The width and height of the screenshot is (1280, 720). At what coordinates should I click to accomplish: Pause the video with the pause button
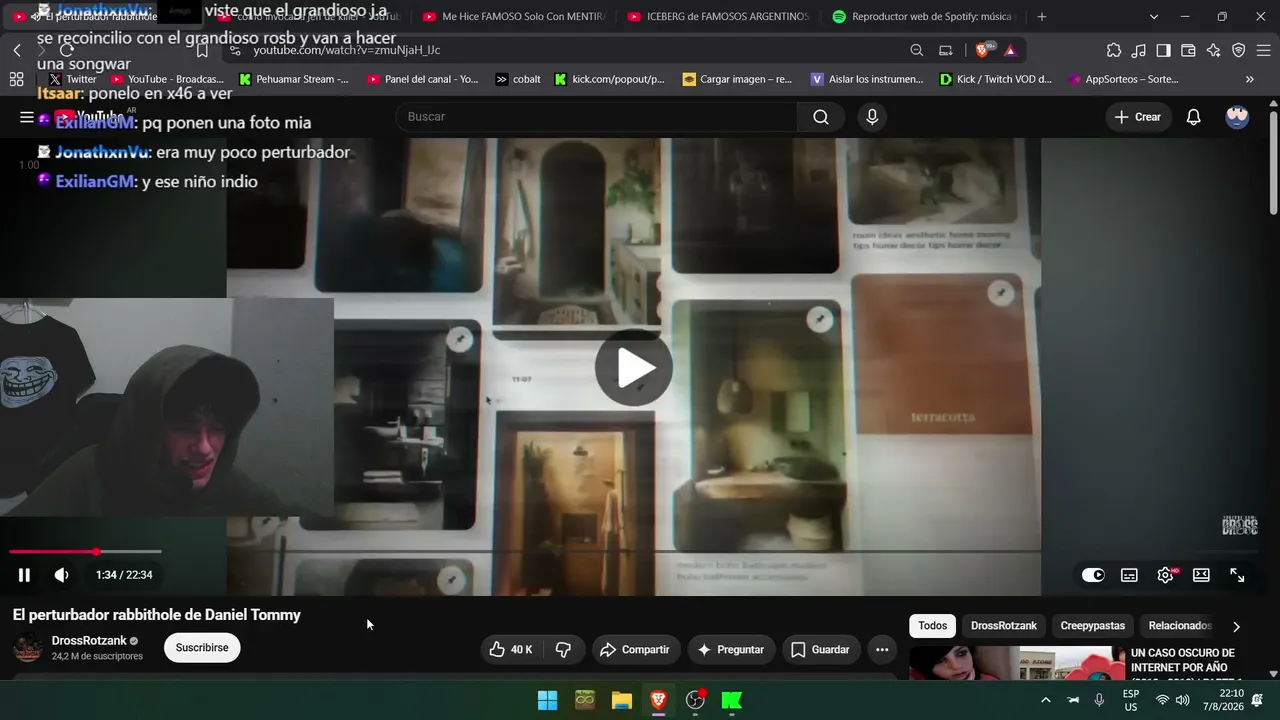[x=24, y=575]
